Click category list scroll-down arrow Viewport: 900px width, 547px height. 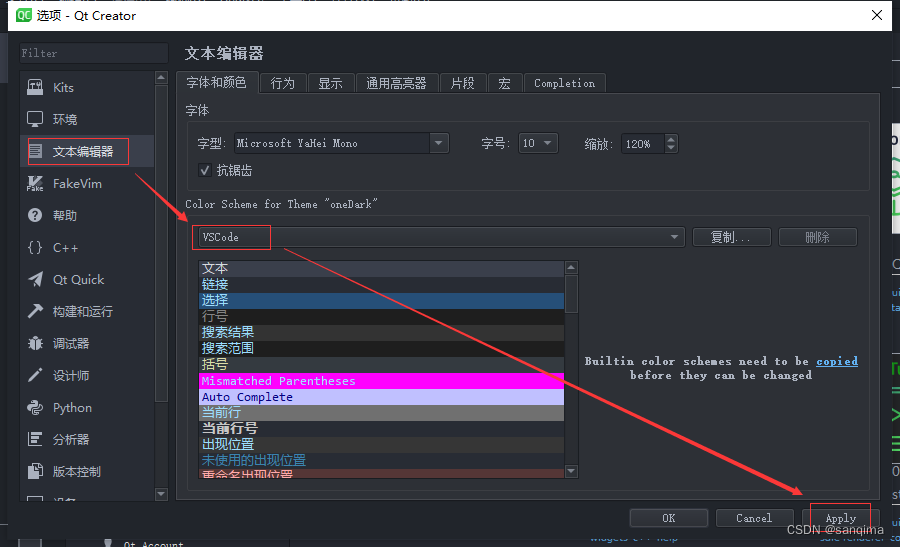161,494
